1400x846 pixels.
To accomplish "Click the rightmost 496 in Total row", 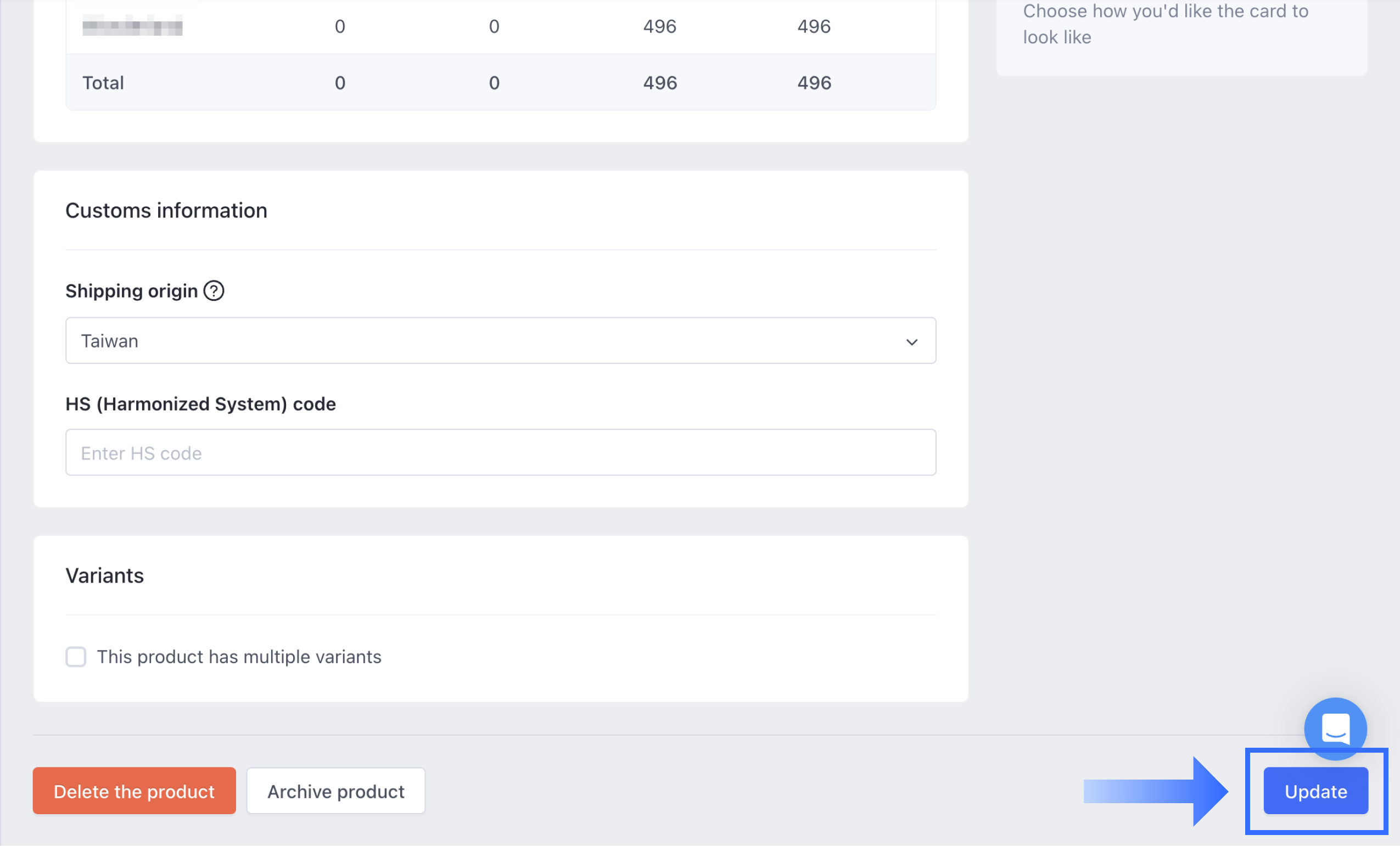I will [814, 83].
